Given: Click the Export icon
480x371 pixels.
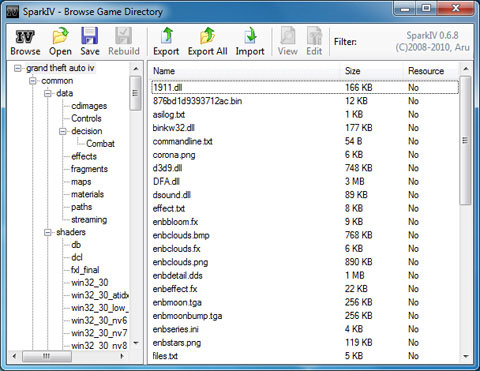Looking at the screenshot, I should click(166, 36).
